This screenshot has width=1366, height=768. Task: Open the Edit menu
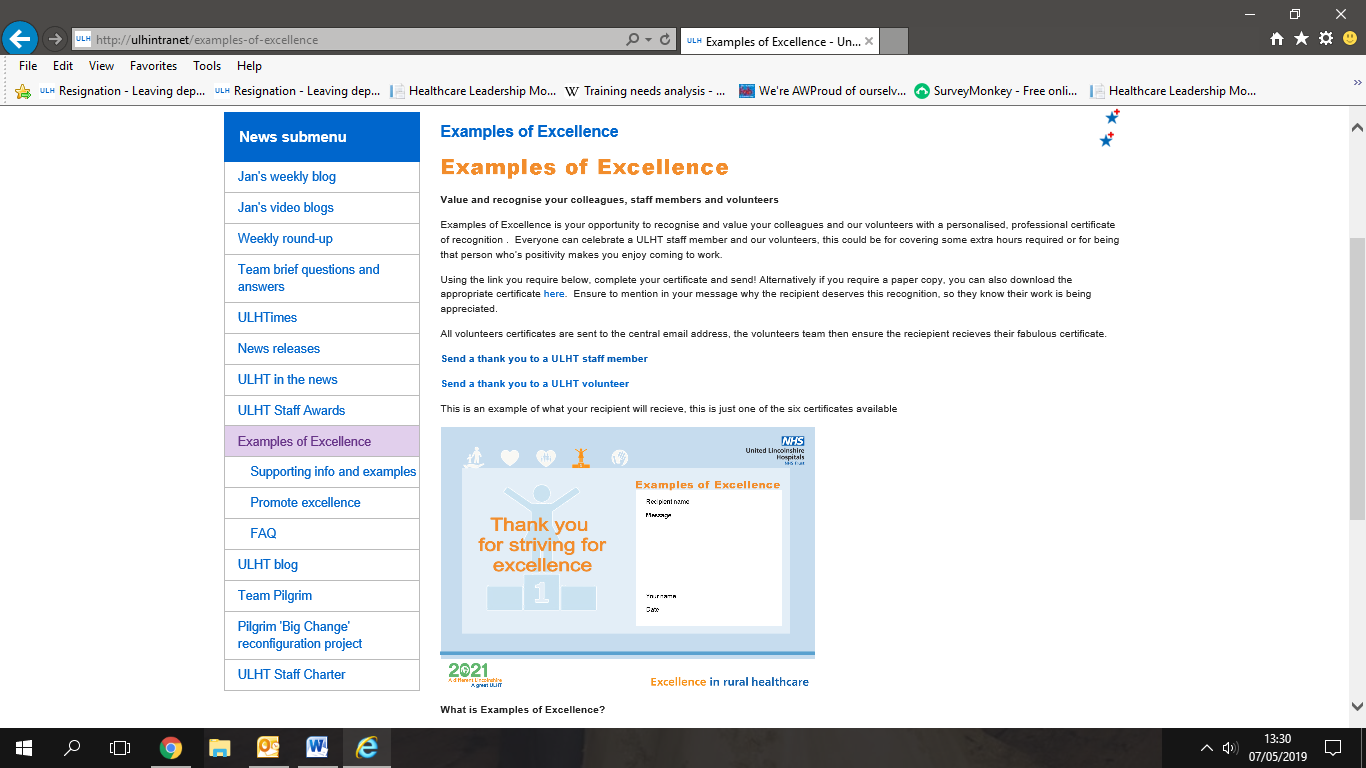click(63, 66)
